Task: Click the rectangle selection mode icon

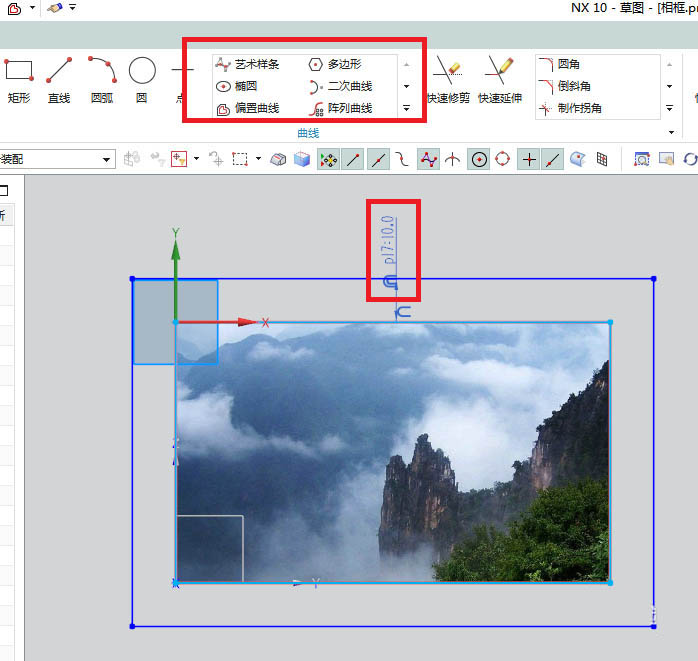Action: (240, 159)
